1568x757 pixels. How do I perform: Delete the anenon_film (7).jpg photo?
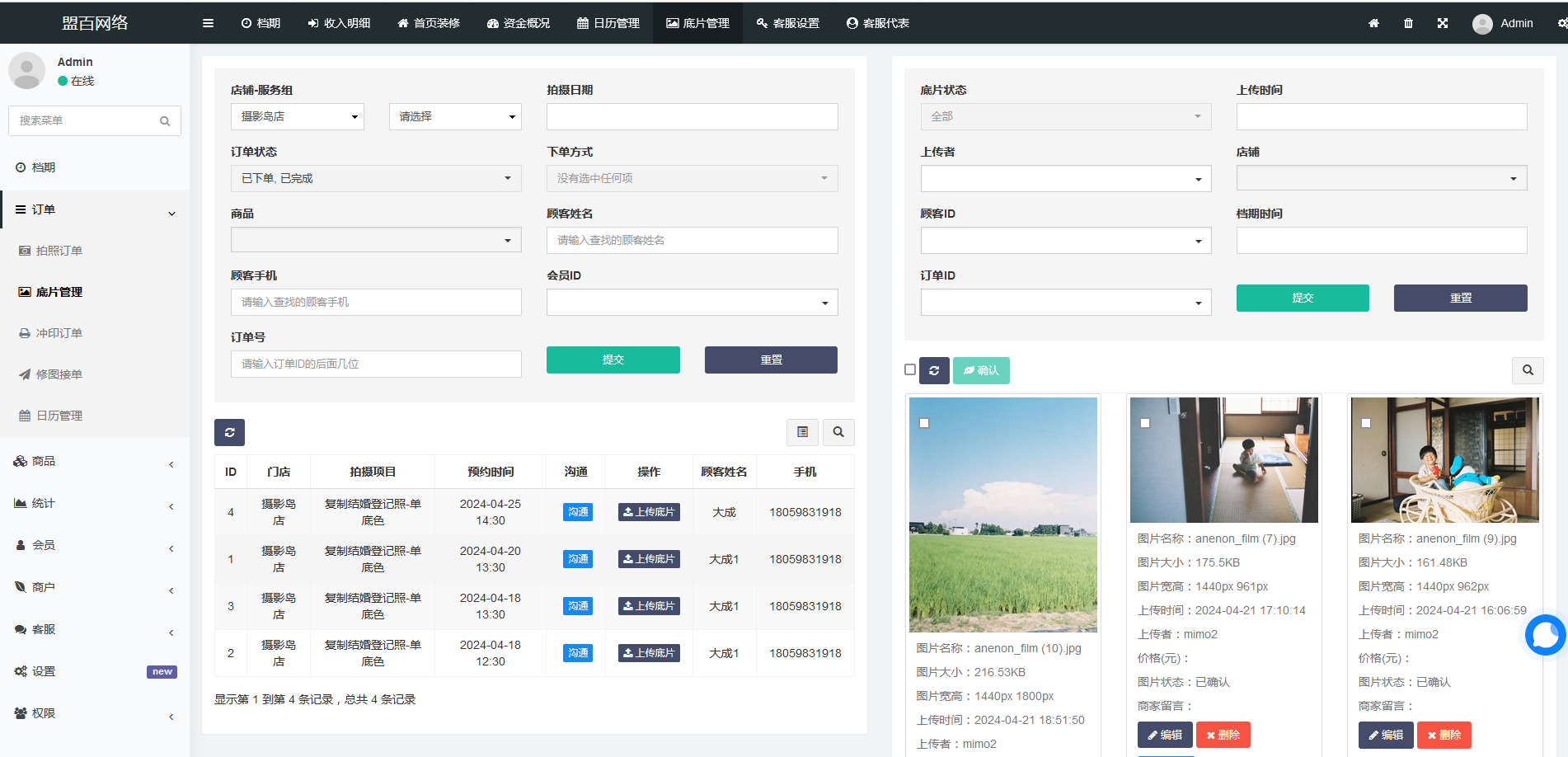(x=1223, y=735)
